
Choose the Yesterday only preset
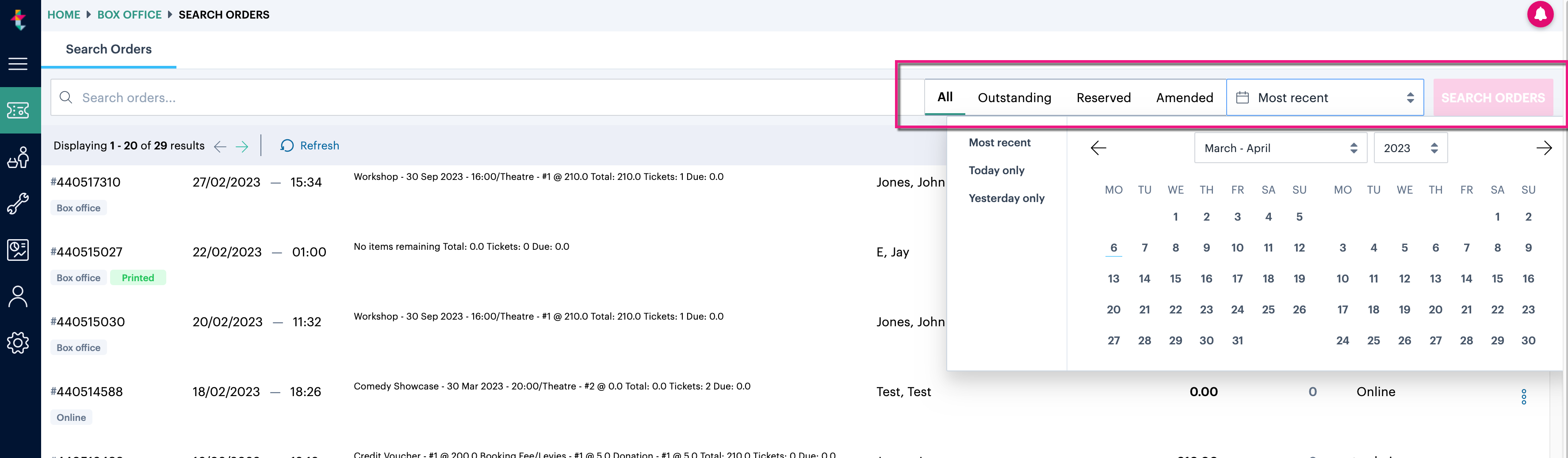[x=1006, y=198]
